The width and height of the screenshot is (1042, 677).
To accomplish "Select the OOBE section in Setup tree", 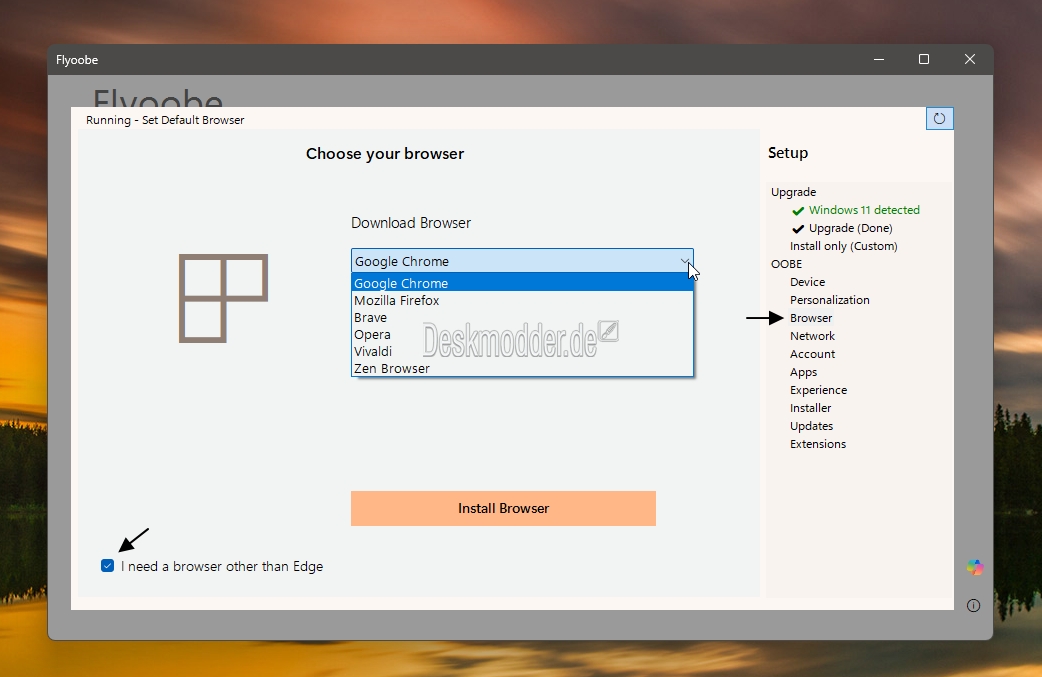I will pyautogui.click(x=786, y=264).
